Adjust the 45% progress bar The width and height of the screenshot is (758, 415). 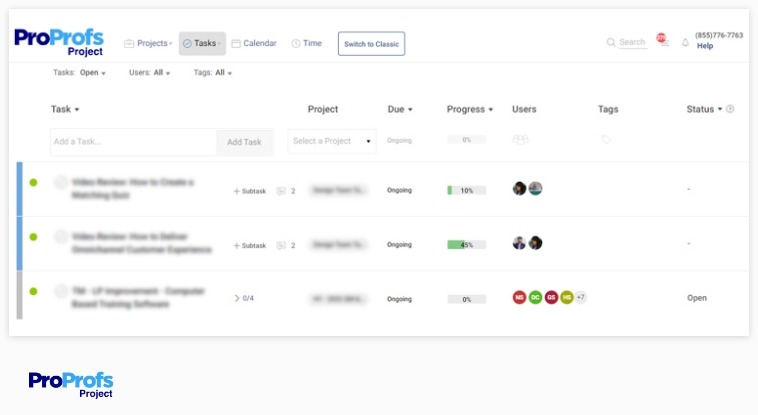[x=466, y=245]
